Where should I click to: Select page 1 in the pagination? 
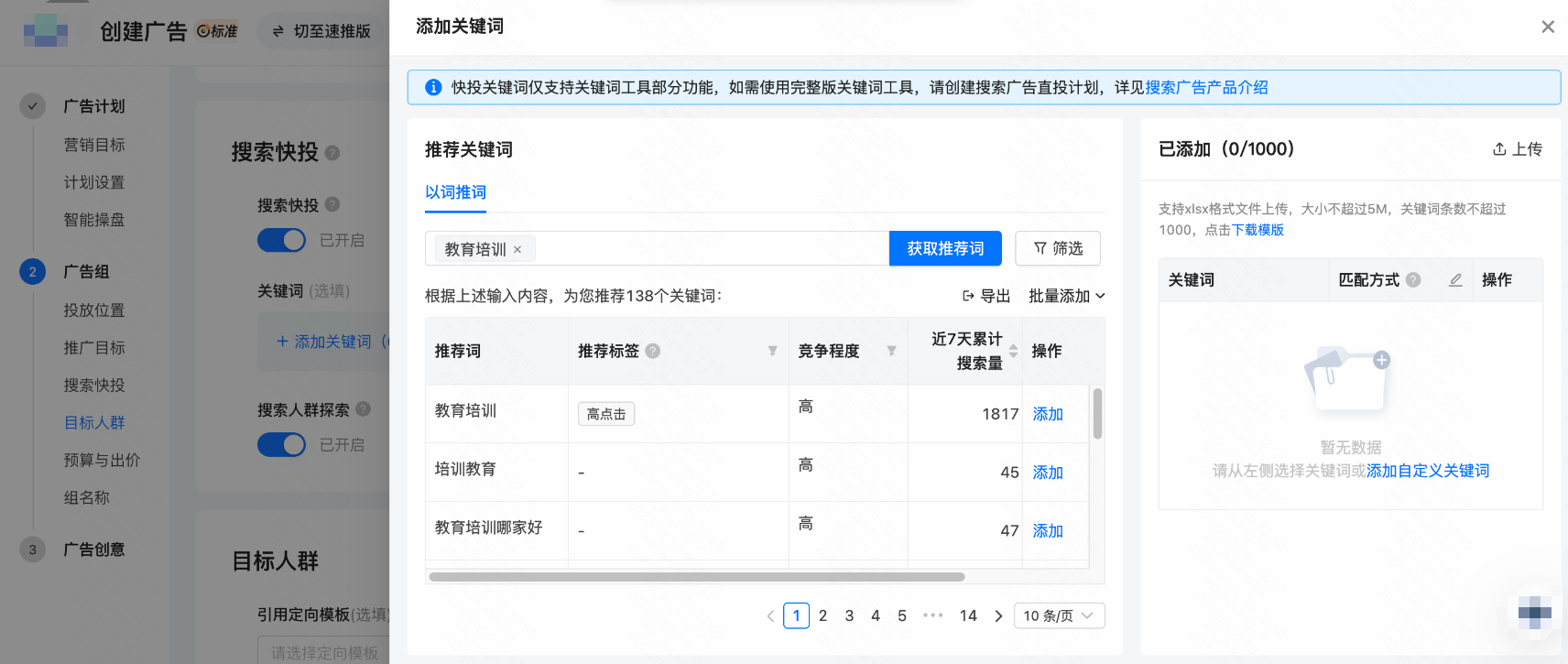pos(796,615)
